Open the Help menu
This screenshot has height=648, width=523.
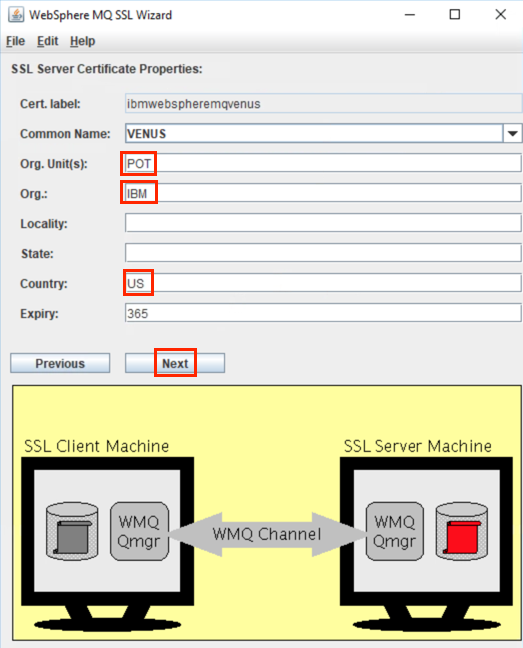coord(83,41)
